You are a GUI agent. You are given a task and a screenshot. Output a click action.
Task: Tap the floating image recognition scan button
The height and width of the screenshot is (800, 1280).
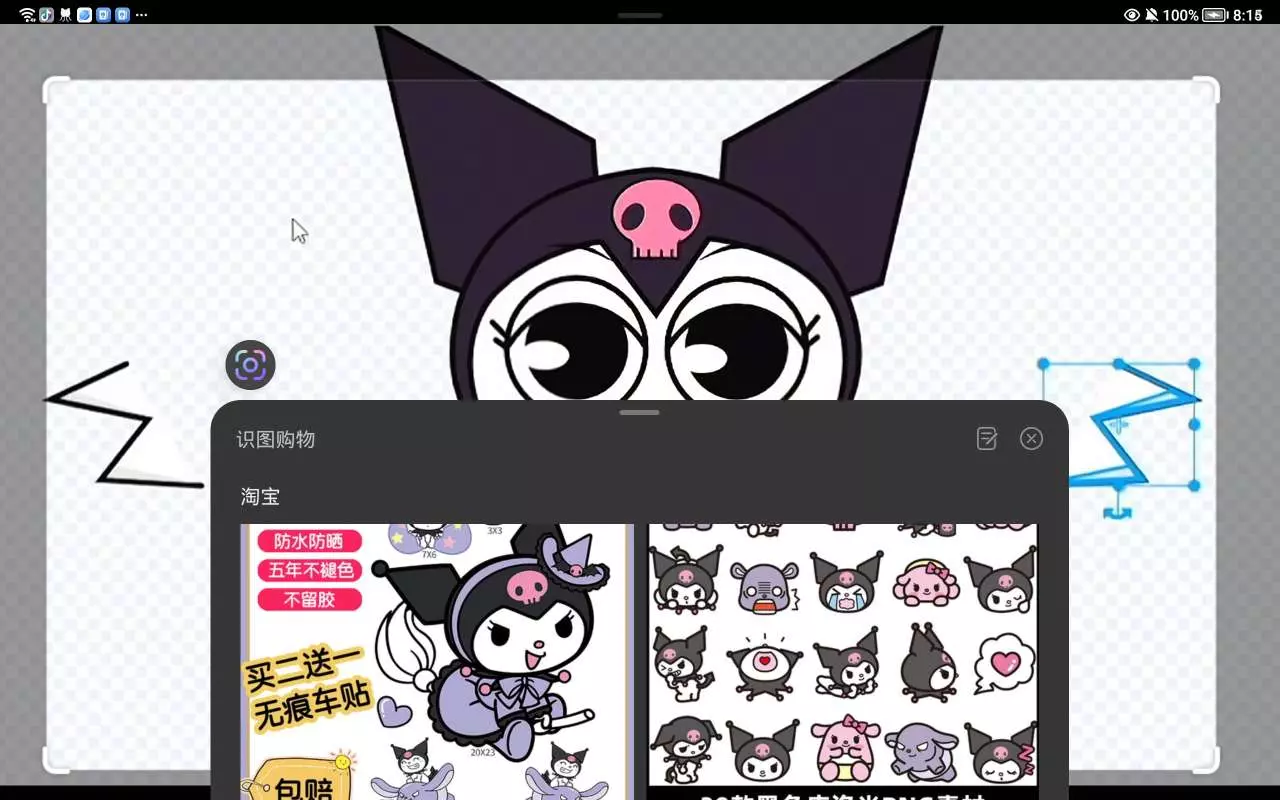[x=250, y=365]
